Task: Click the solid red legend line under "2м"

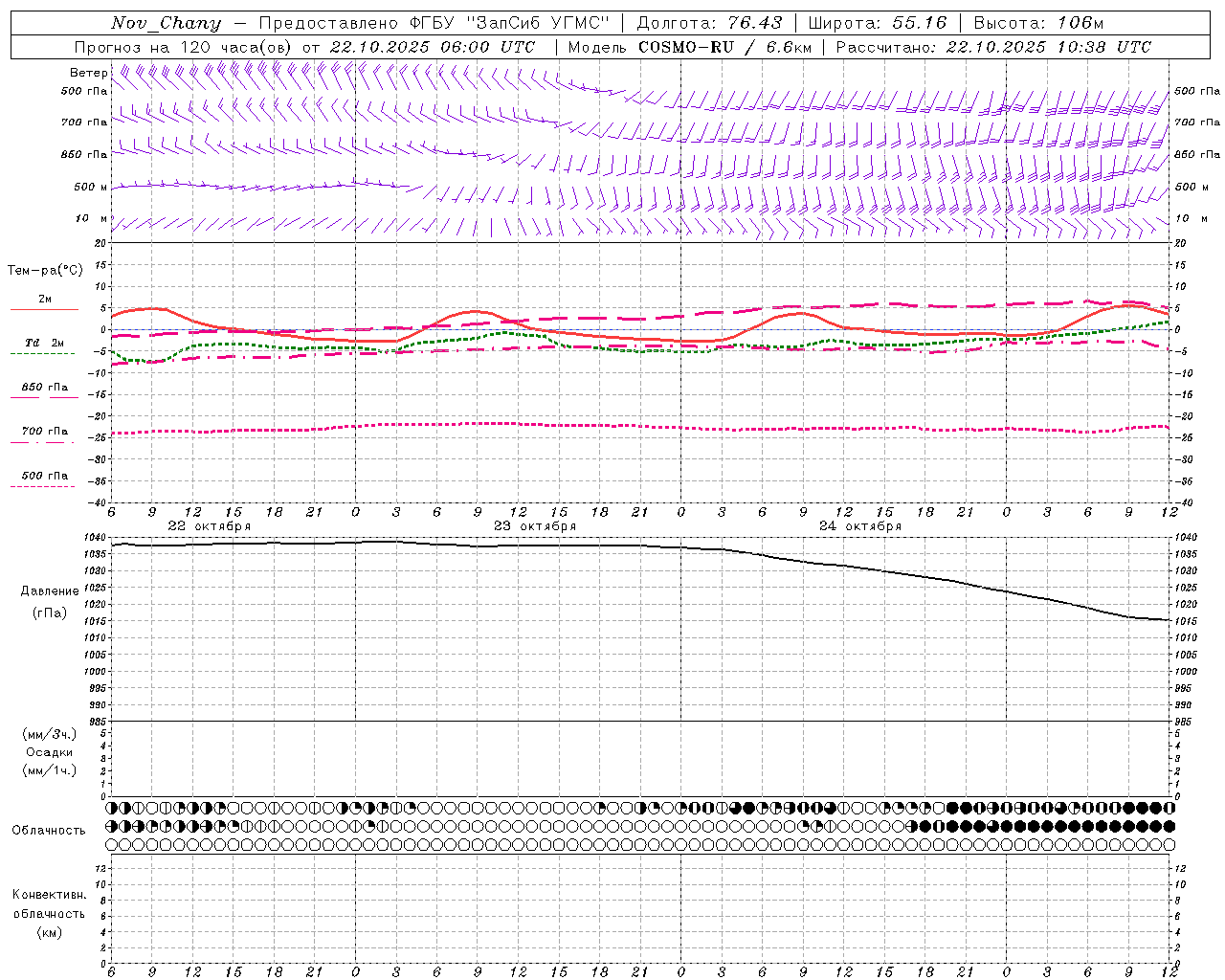Action: [x=44, y=310]
